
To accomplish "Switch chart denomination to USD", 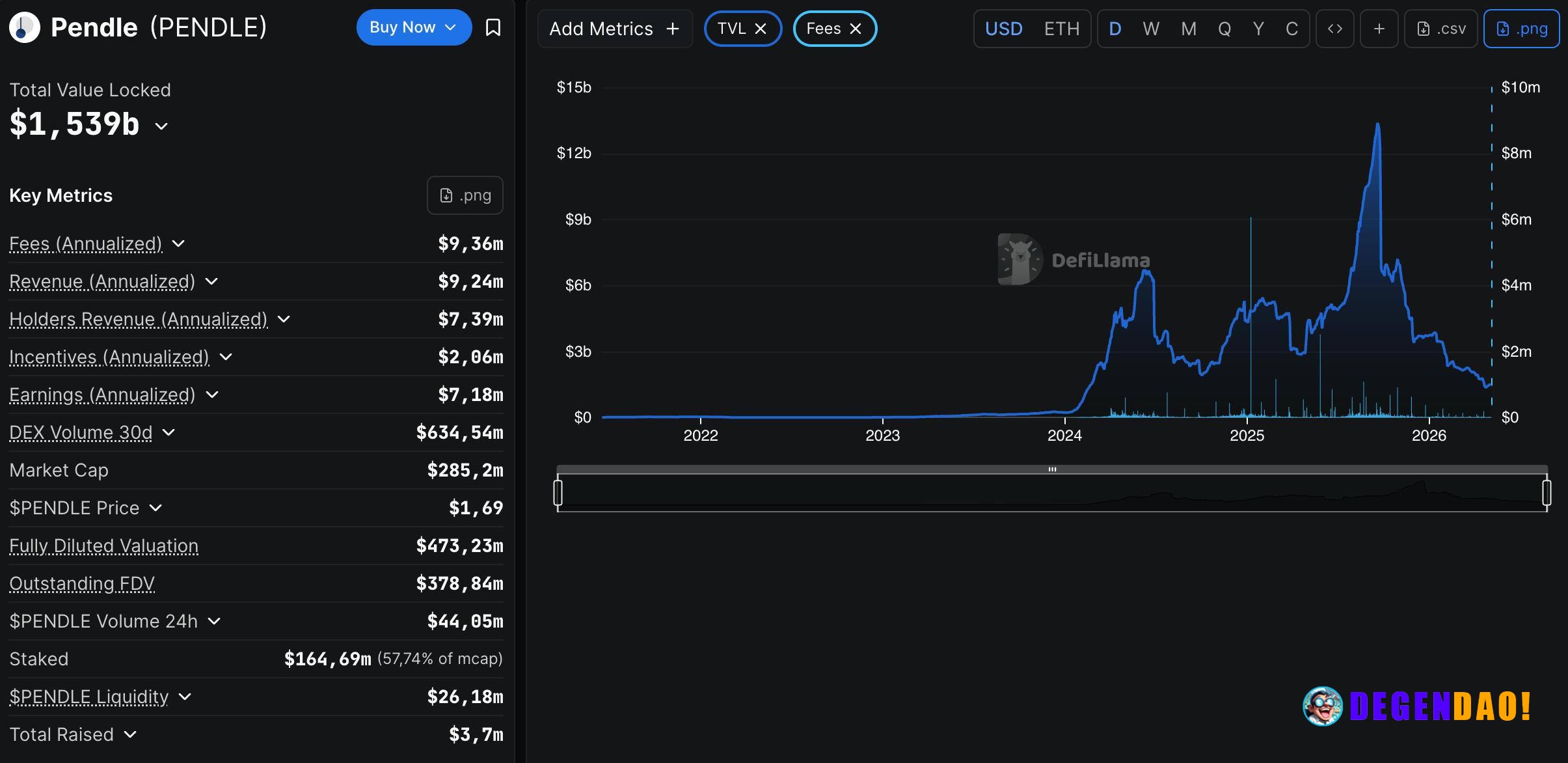I will tap(1003, 29).
